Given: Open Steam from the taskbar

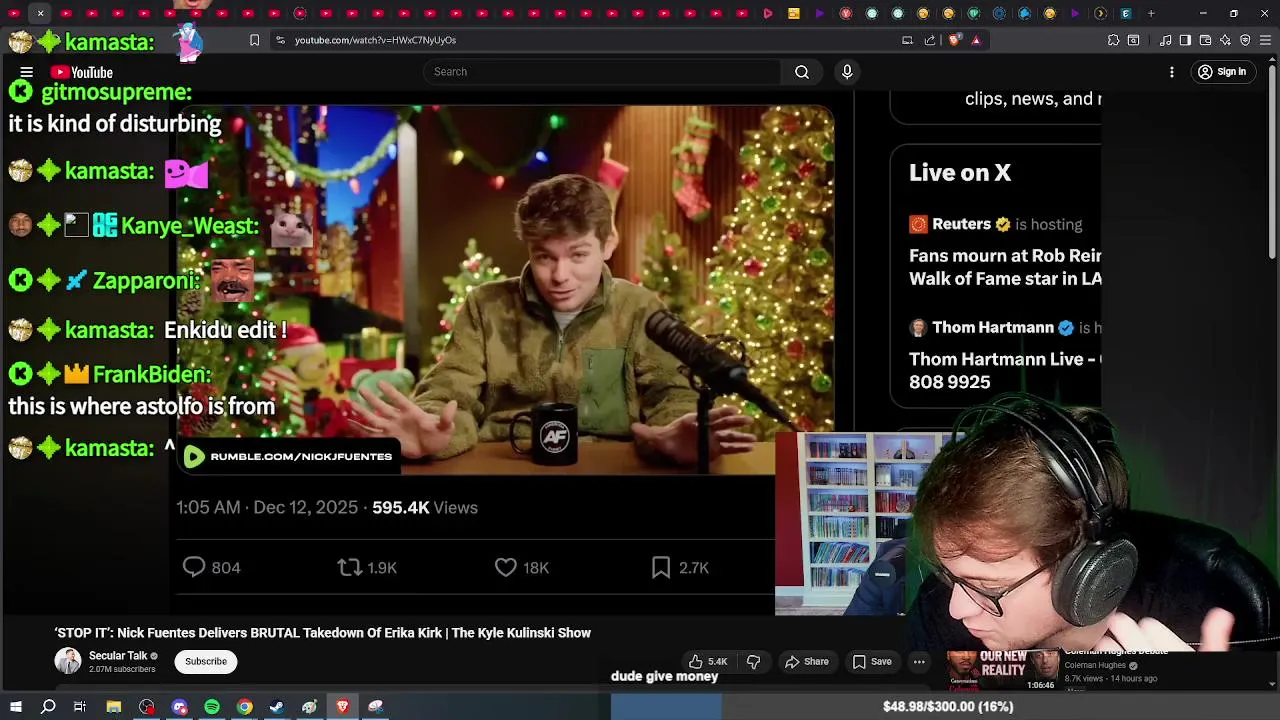Looking at the screenshot, I should click(x=277, y=707).
